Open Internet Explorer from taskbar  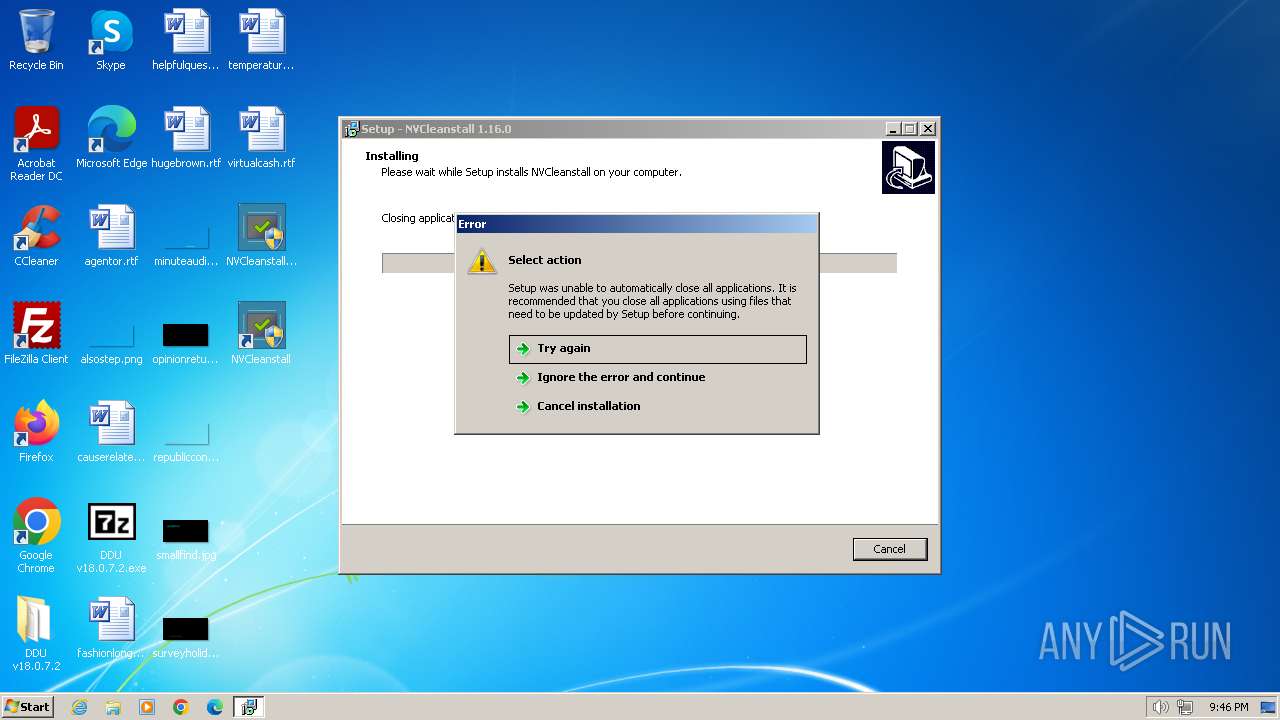click(79, 707)
